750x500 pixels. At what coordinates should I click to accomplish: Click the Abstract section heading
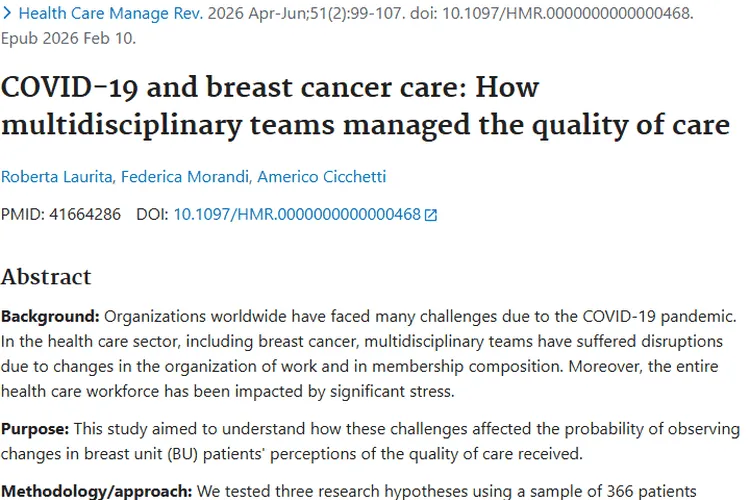pos(46,277)
